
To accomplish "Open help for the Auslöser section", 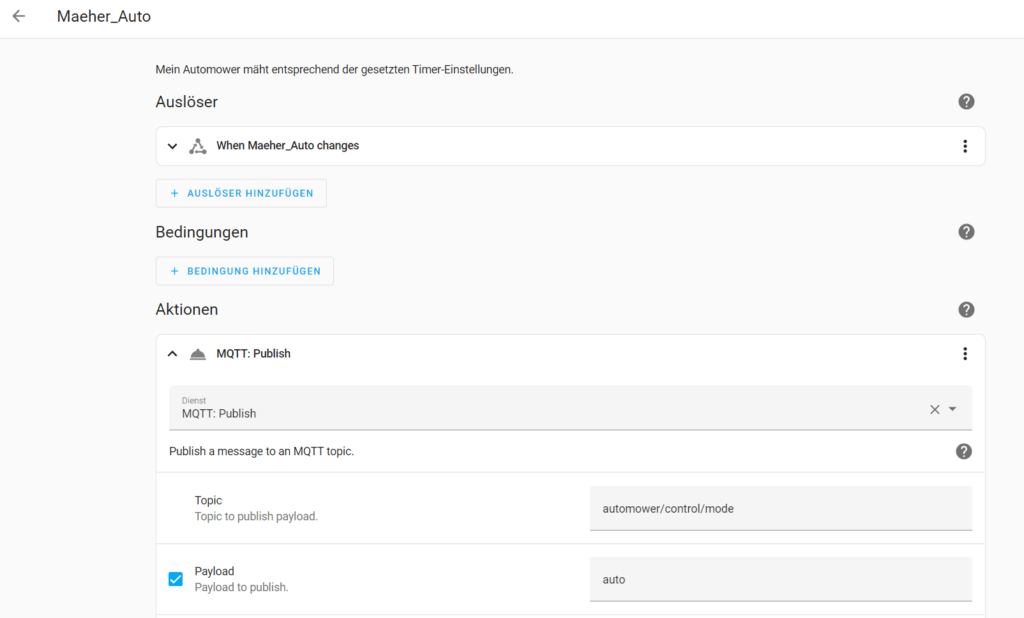I will coord(966,102).
